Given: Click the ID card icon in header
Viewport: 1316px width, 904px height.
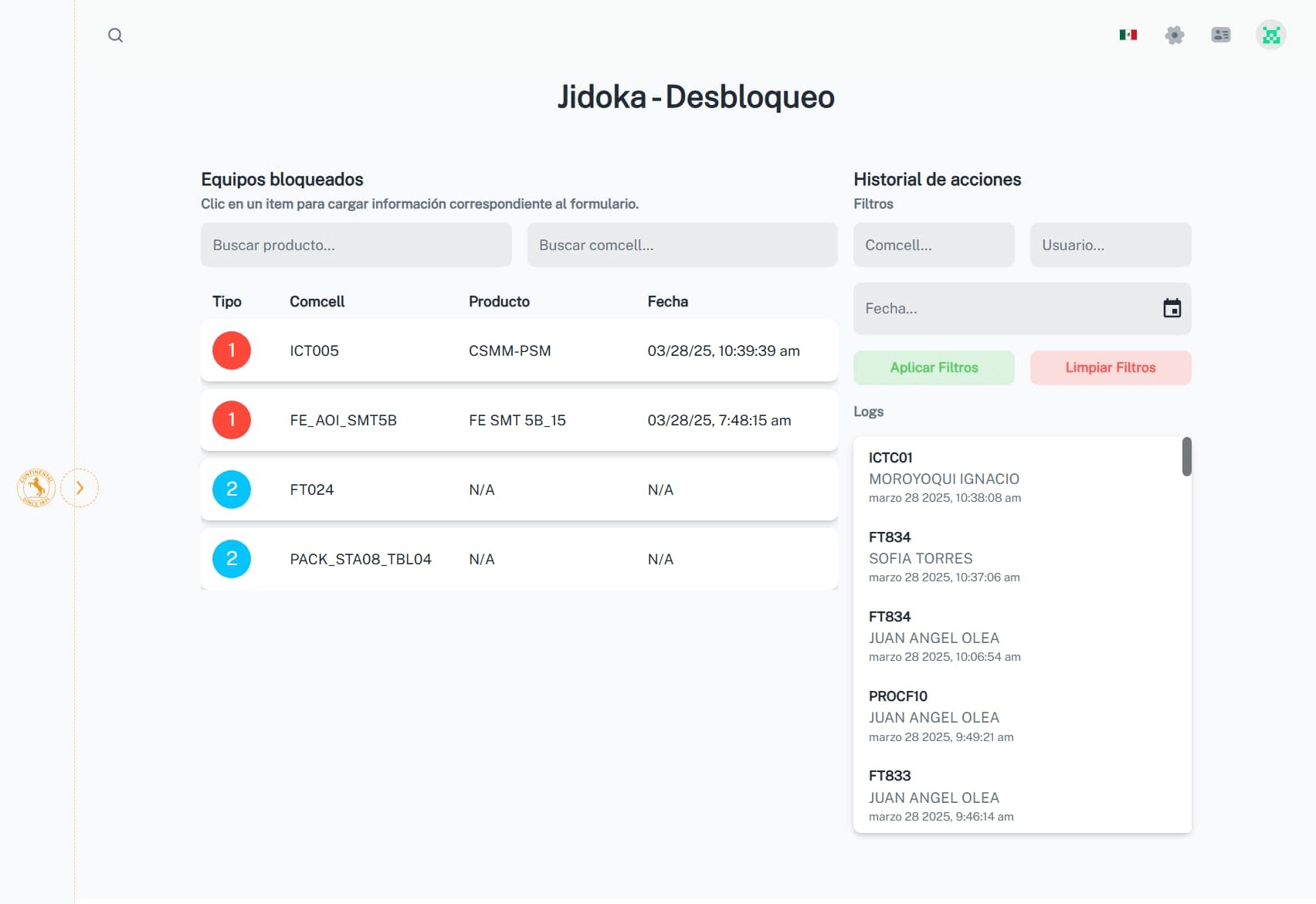Looking at the screenshot, I should pos(1220,35).
